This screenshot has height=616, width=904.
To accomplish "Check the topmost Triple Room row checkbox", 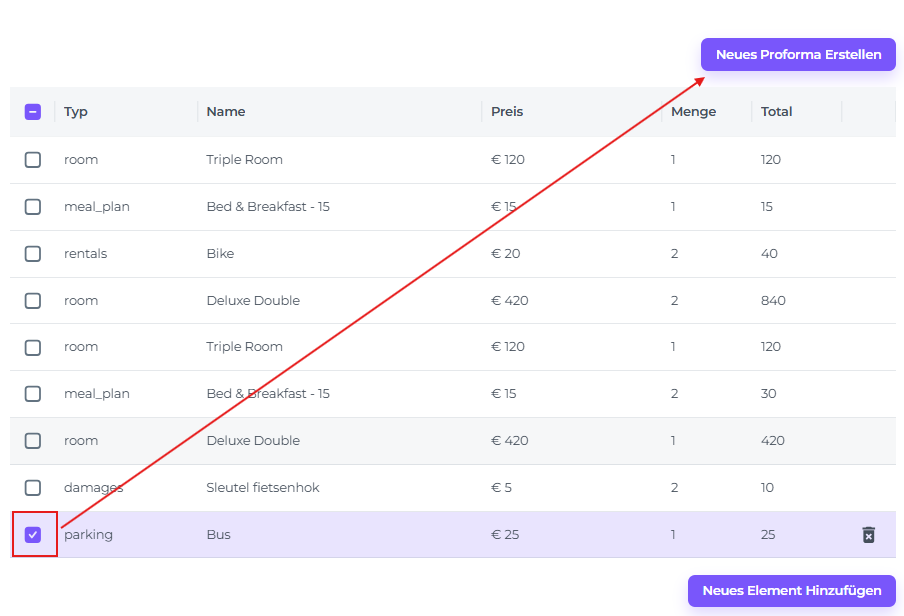I will 33,160.
